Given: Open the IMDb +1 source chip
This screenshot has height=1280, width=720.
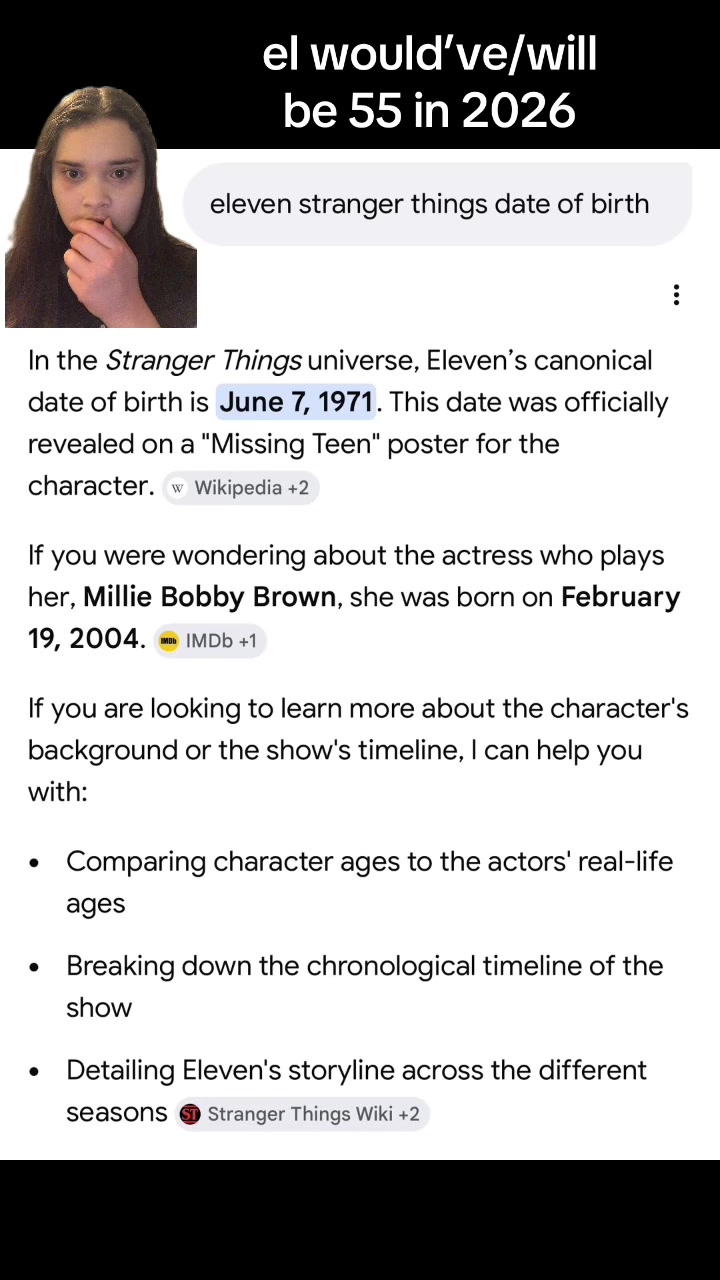Looking at the screenshot, I should coord(210,641).
